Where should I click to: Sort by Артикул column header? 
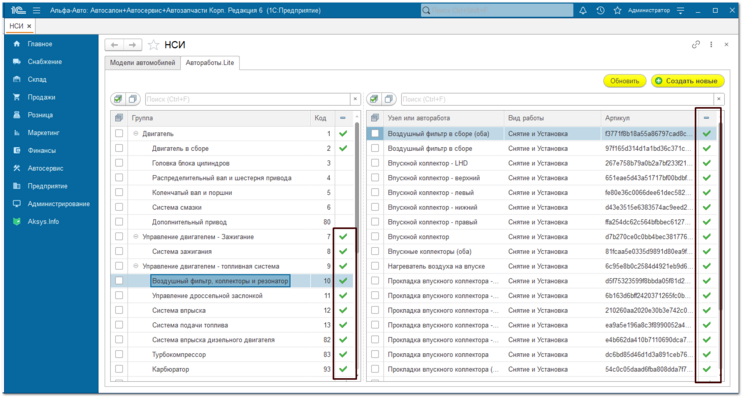649,118
